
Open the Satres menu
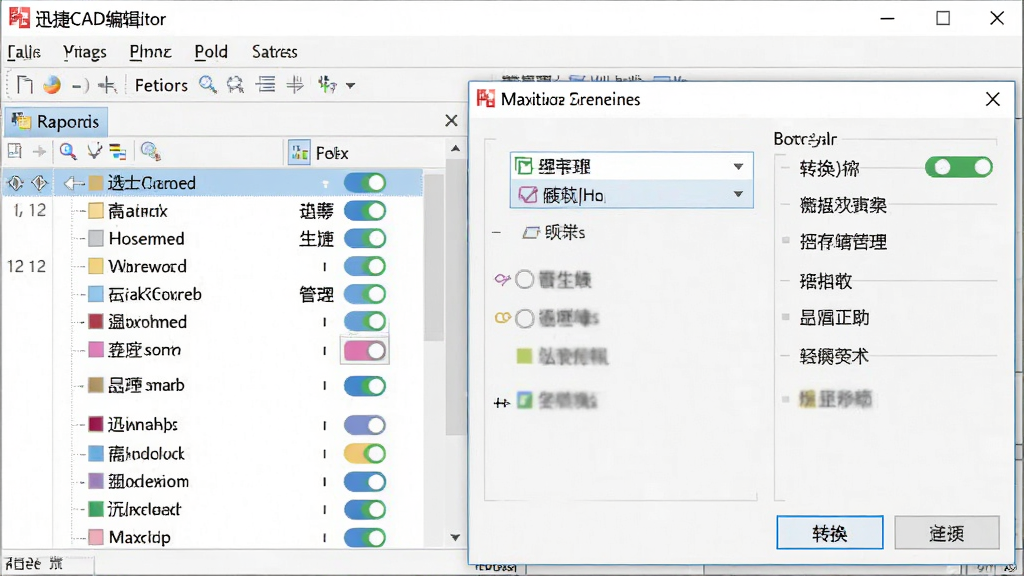pos(274,52)
